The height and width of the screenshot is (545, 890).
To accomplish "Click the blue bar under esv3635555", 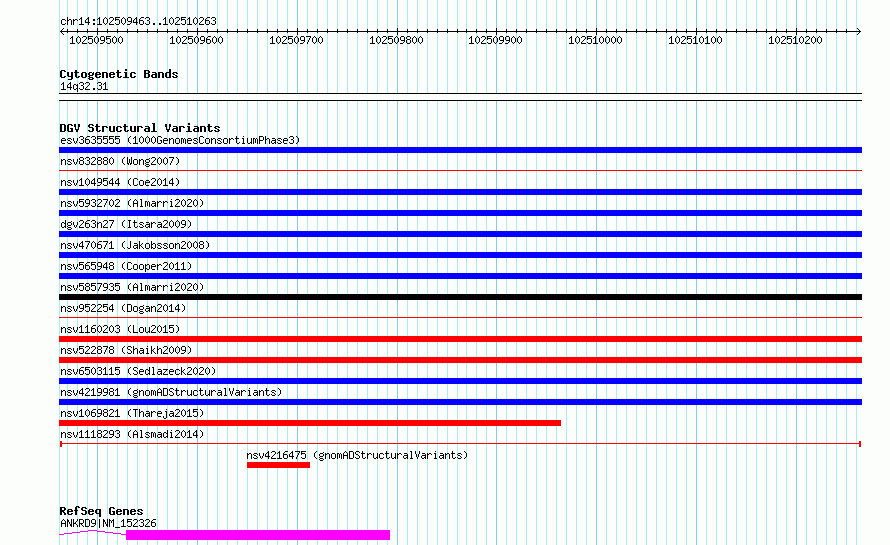I will click(x=460, y=150).
